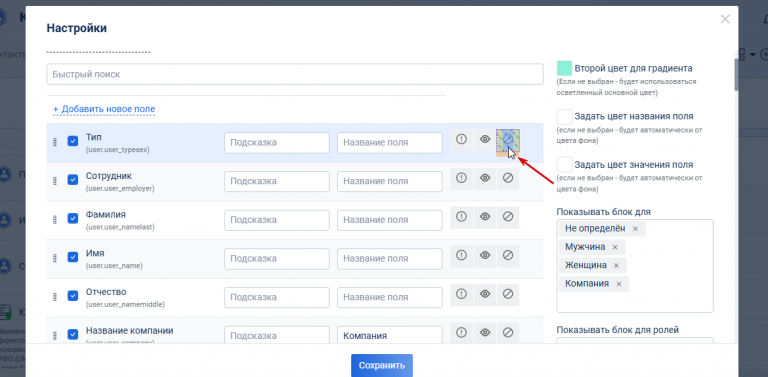Click the Компания field name input
Screen dimensions: 768x377
(390, 335)
